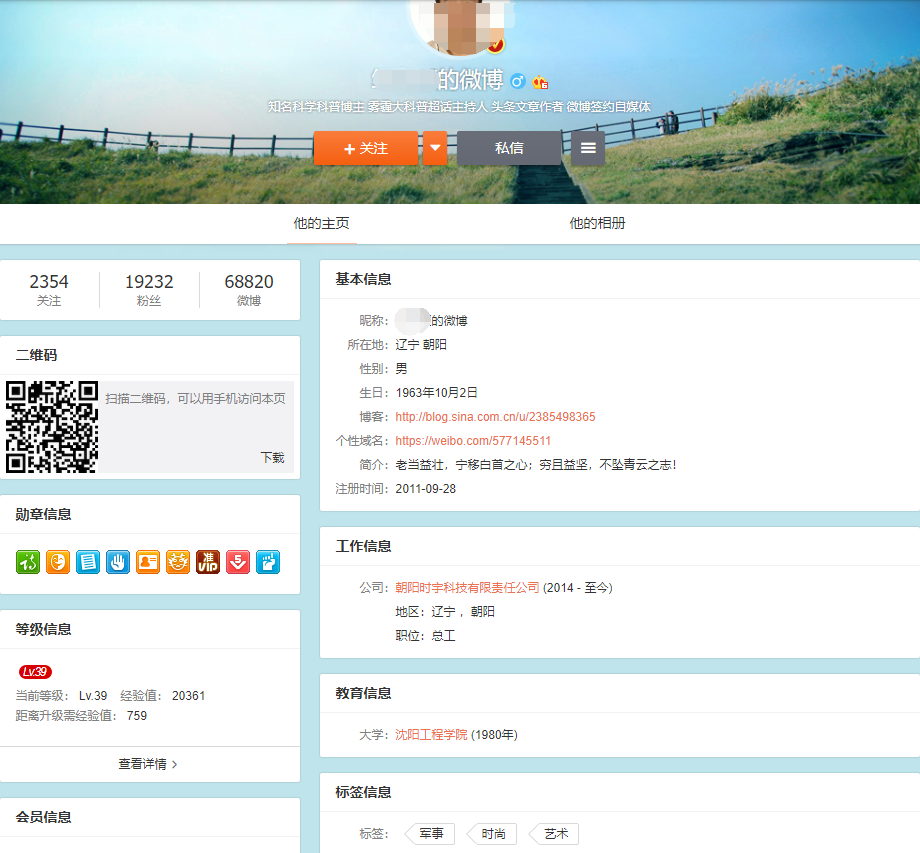Click 下载 to download QR code
Screen dimensions: 920x853
272,457
